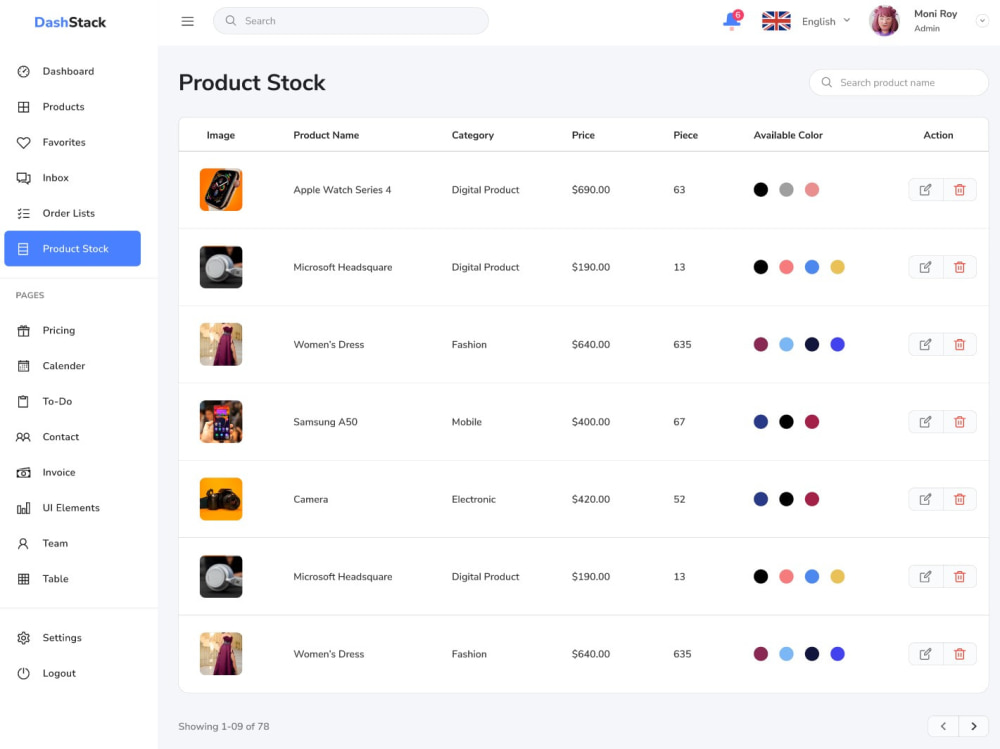The width and height of the screenshot is (1000, 749).
Task: Click the Calender icon in sidebar
Action: (x=24, y=366)
